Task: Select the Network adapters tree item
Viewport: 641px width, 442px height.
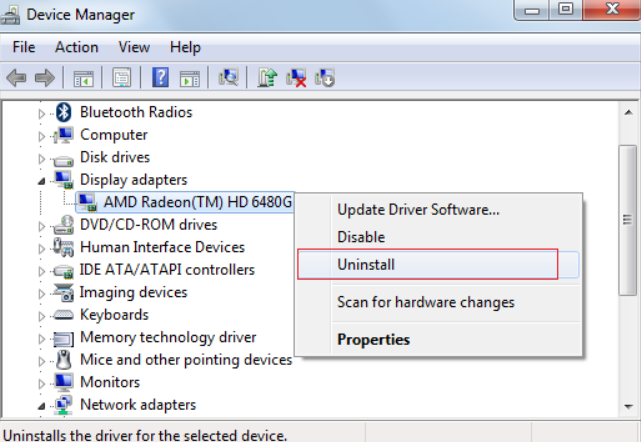Action: coord(137,405)
